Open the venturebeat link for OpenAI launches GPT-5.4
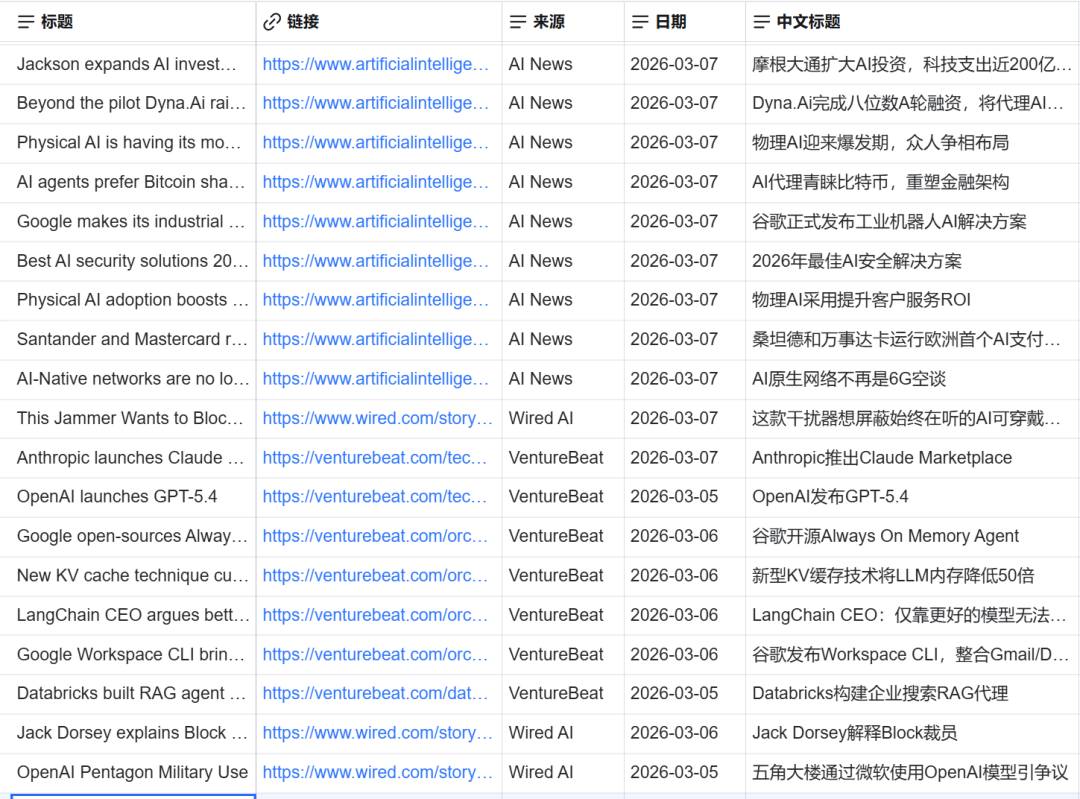 pos(375,497)
